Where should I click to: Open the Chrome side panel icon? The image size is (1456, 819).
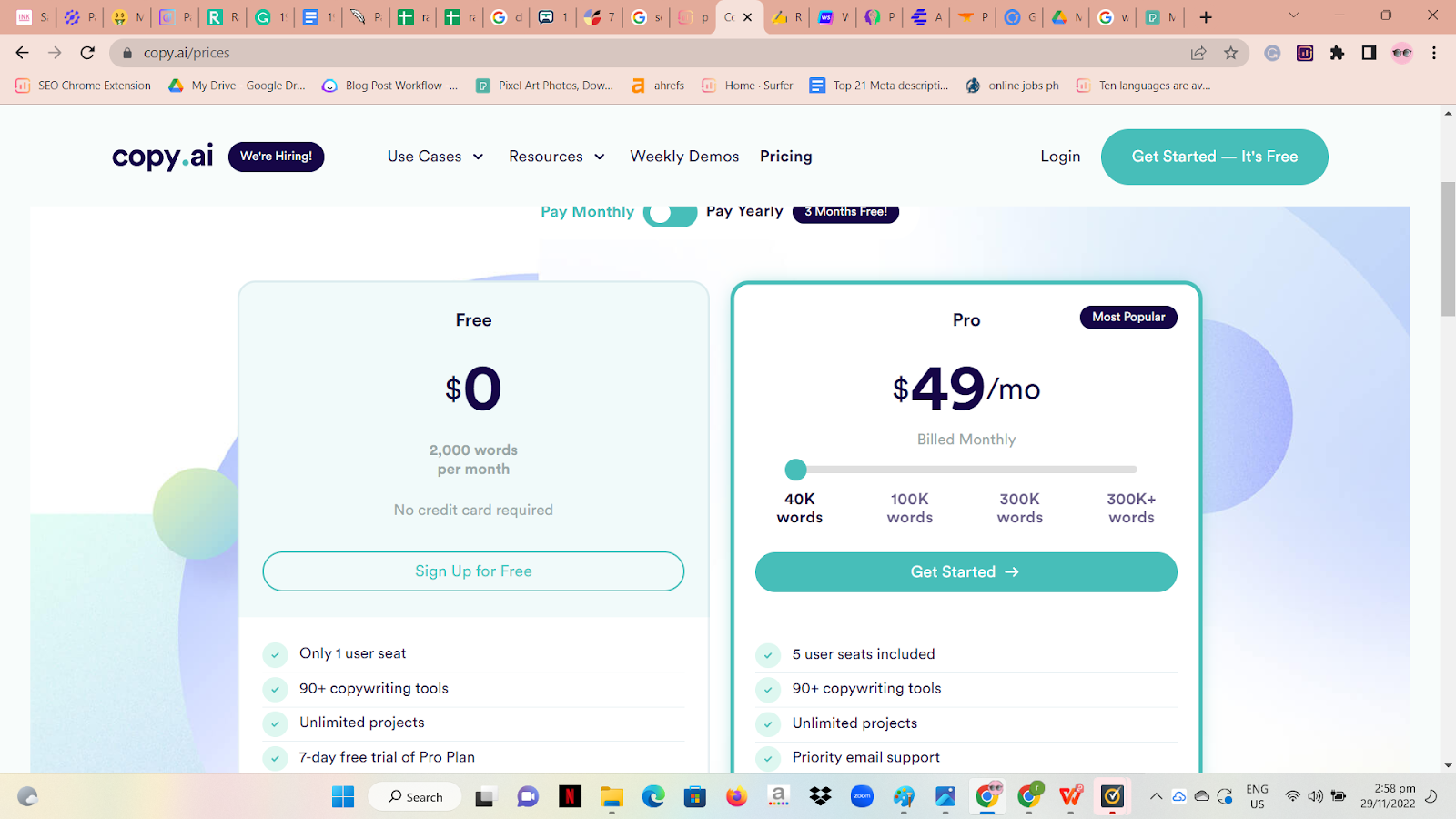[x=1369, y=53]
